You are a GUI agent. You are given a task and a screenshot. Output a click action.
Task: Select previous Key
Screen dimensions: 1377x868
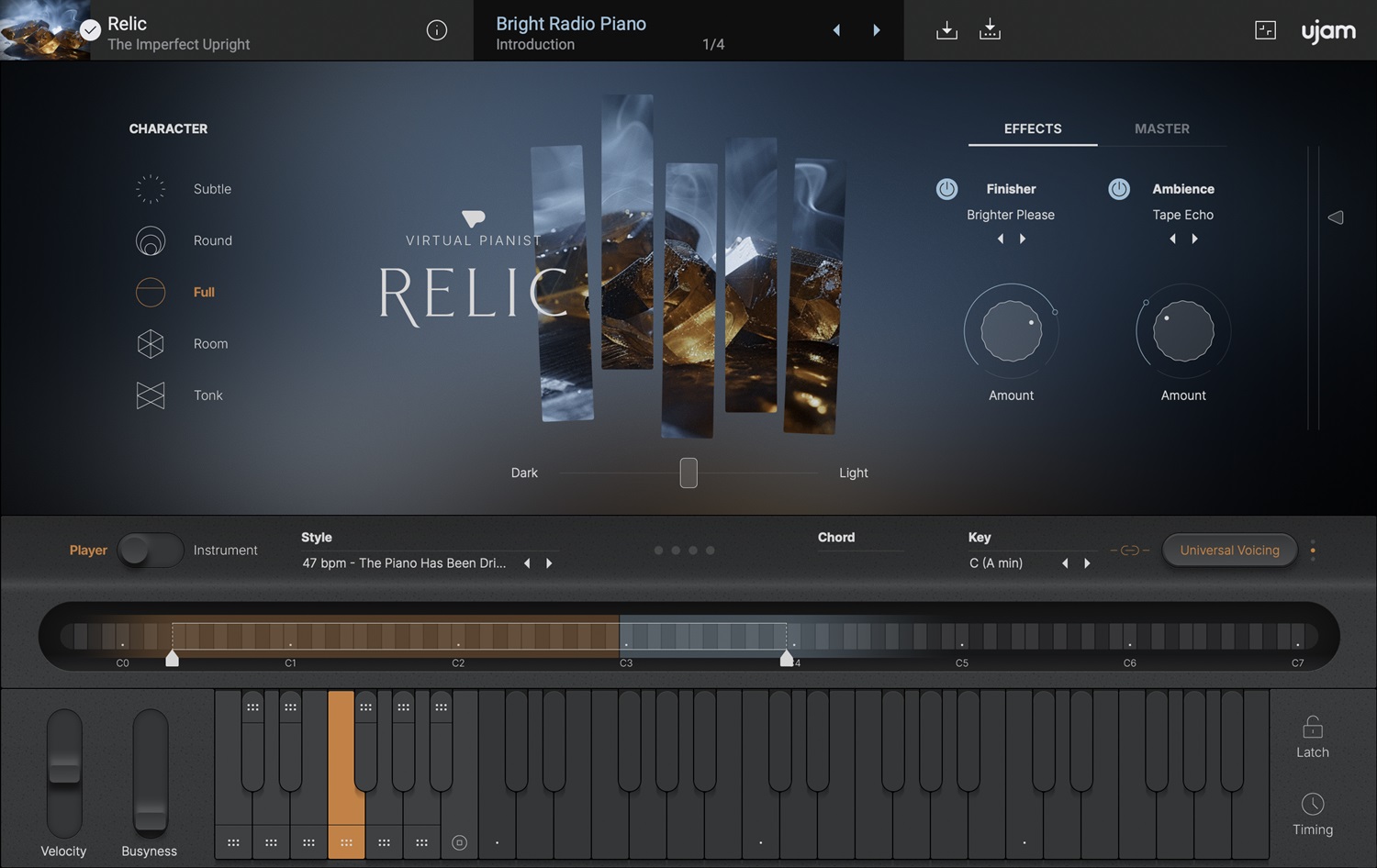pos(1065,563)
